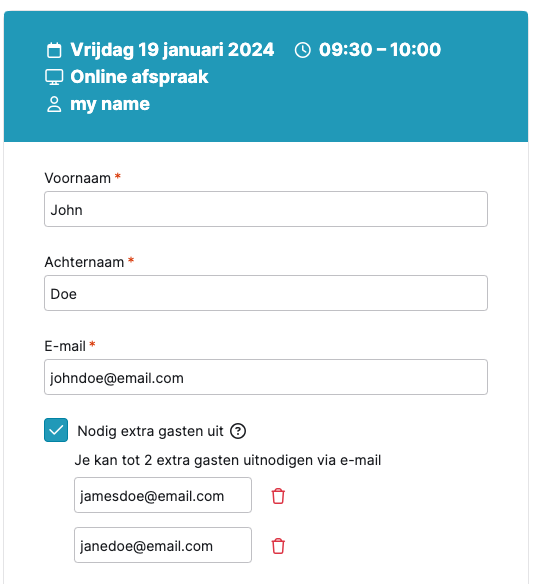This screenshot has width=533, height=584.
Task: Focus the Voornaam field containing John
Action: coord(266,209)
